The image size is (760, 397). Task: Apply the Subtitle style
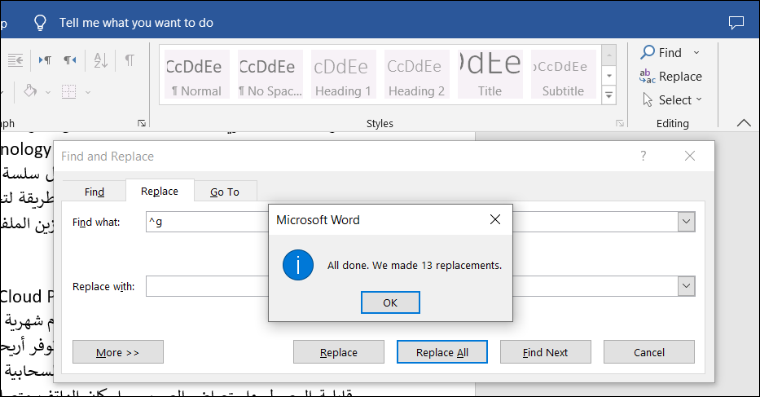click(x=563, y=75)
